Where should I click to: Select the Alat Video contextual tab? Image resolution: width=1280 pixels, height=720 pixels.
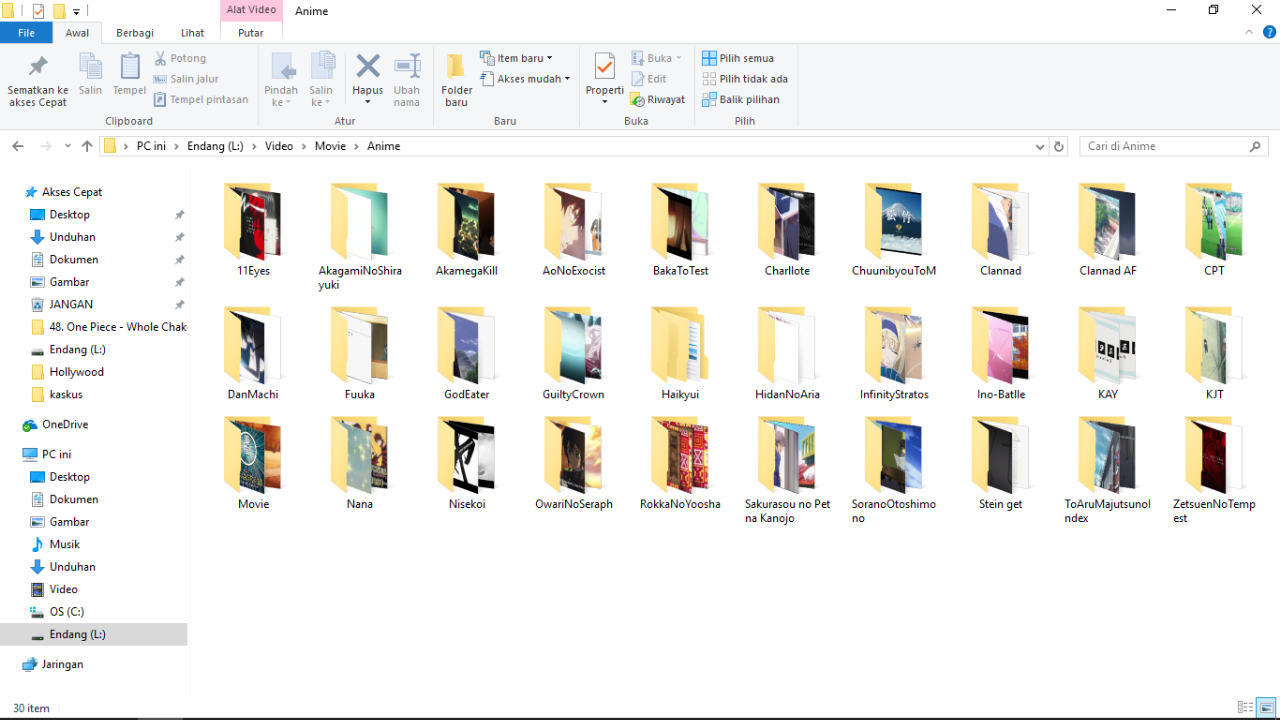pyautogui.click(x=251, y=10)
